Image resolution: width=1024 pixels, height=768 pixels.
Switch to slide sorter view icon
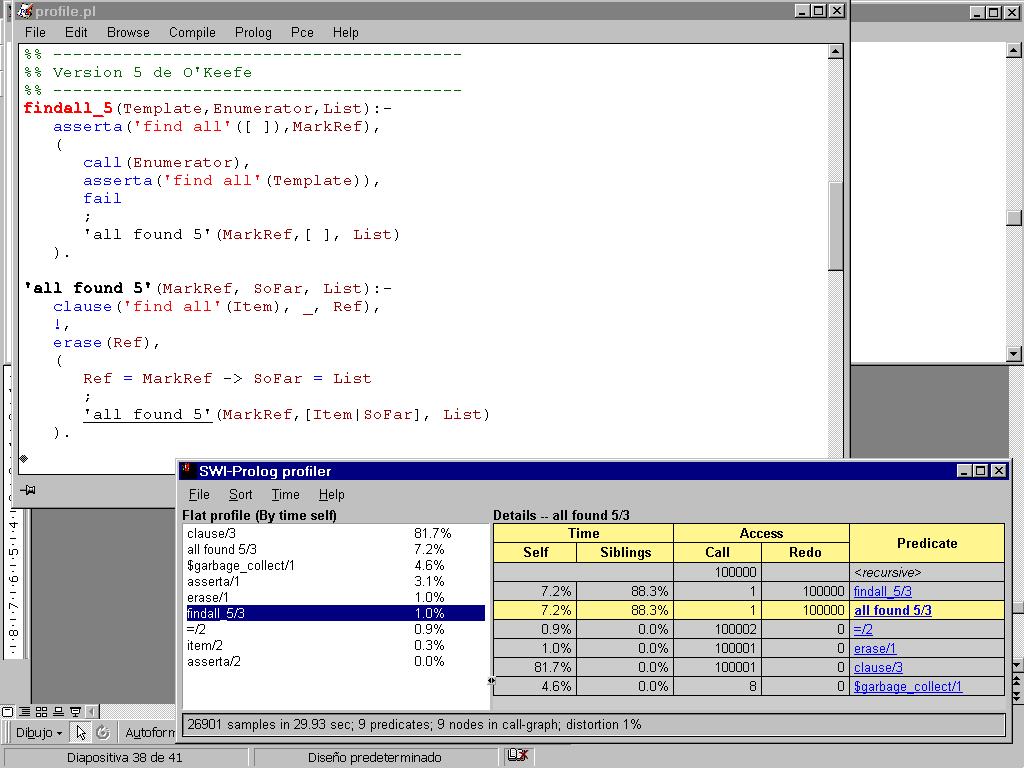coord(42,712)
